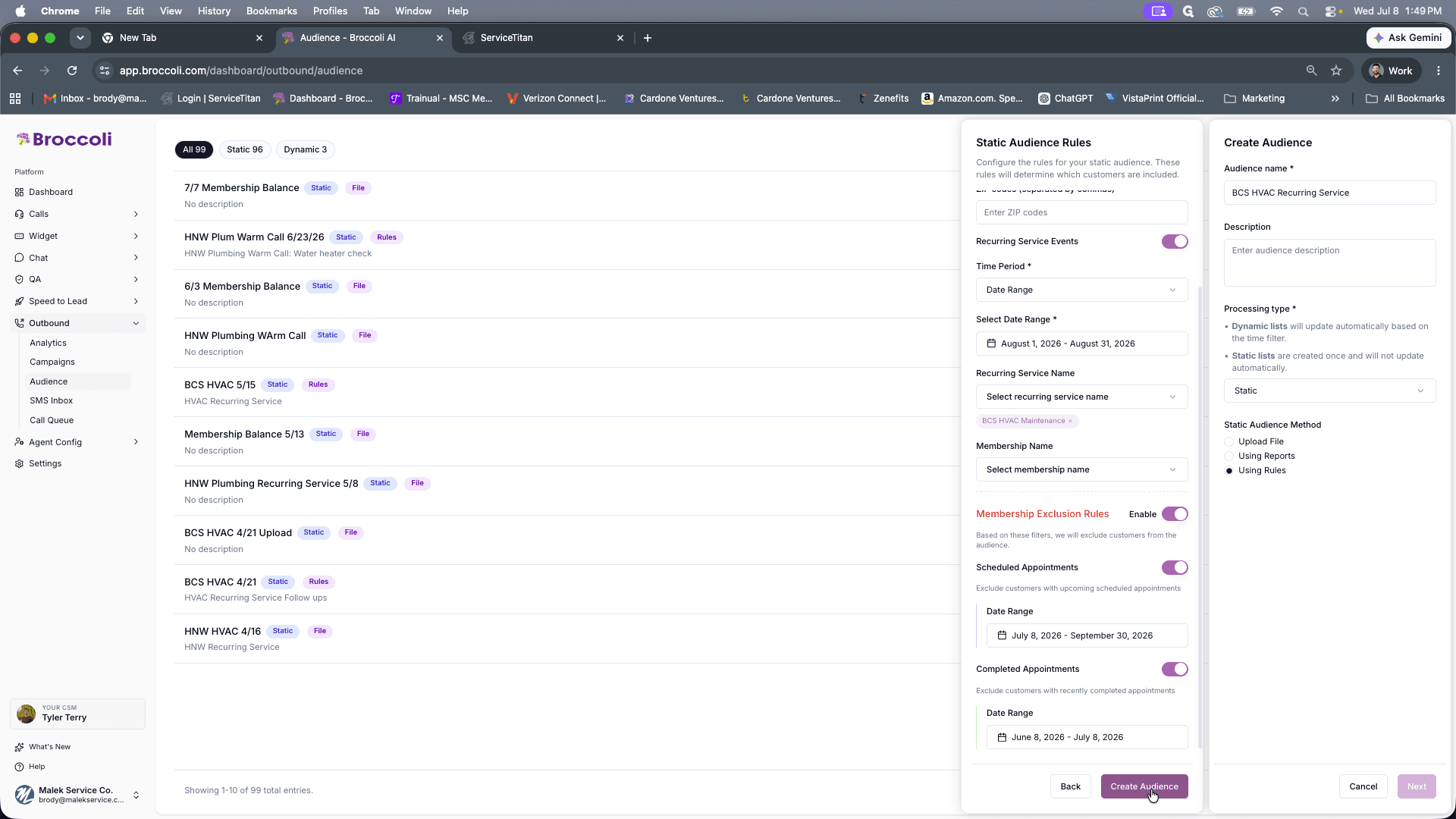
Task: Click the Audience name input field
Action: click(1329, 193)
